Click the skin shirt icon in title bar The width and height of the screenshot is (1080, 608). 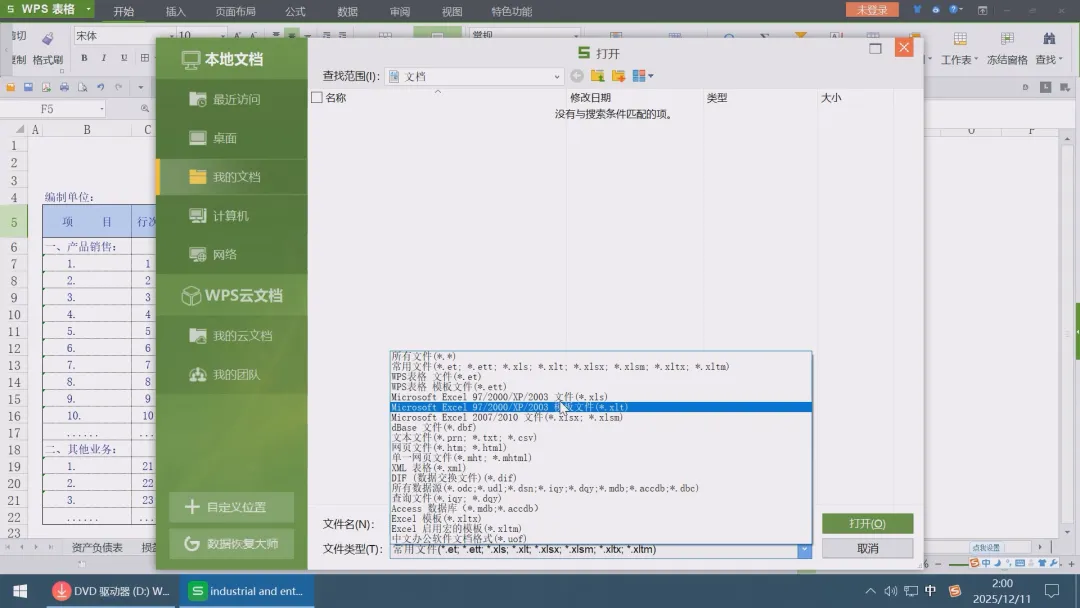(917, 10)
